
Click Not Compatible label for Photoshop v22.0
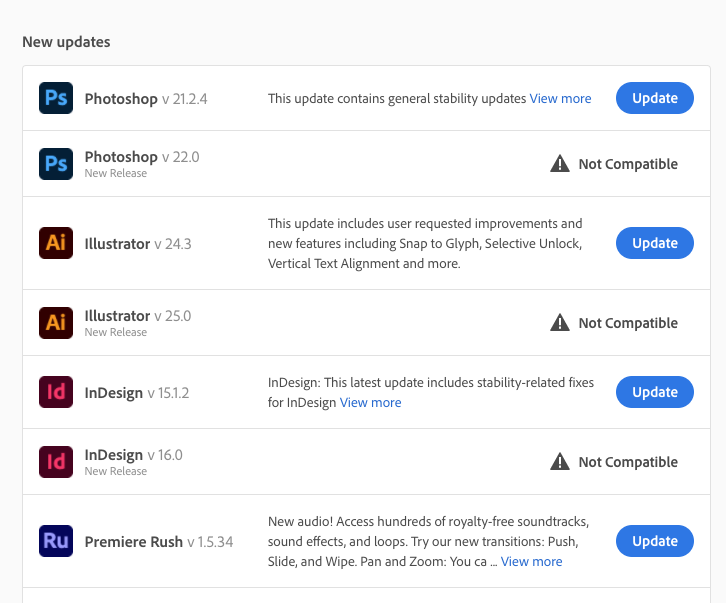click(628, 164)
